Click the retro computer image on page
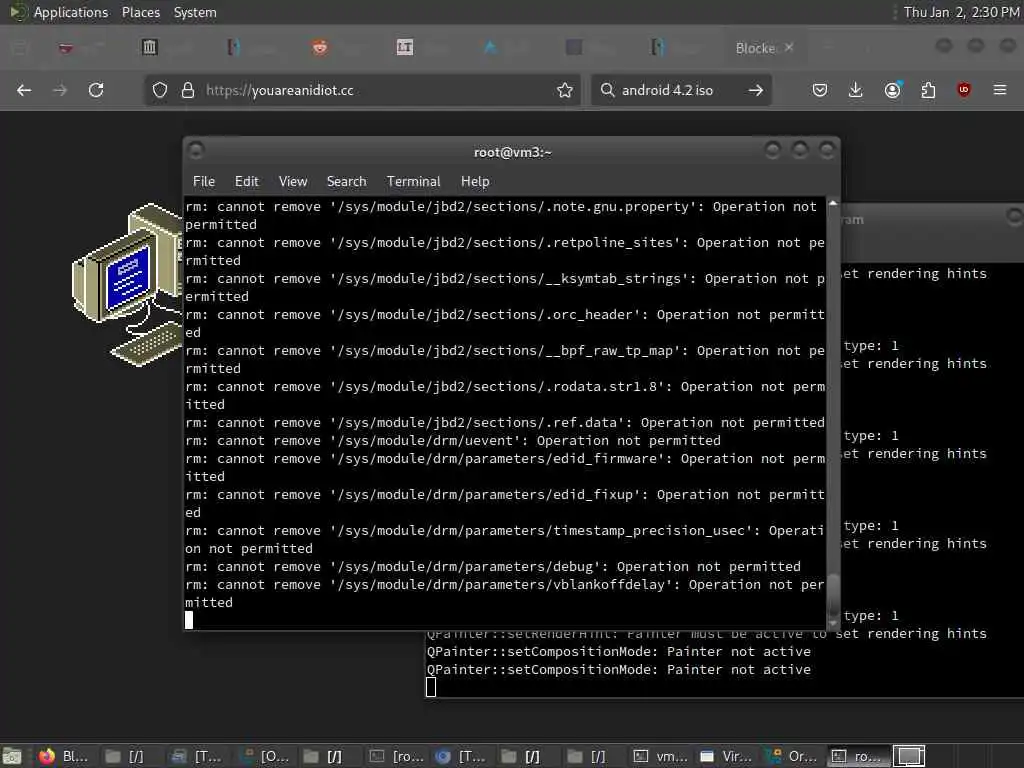This screenshot has height=768, width=1024. click(x=127, y=284)
